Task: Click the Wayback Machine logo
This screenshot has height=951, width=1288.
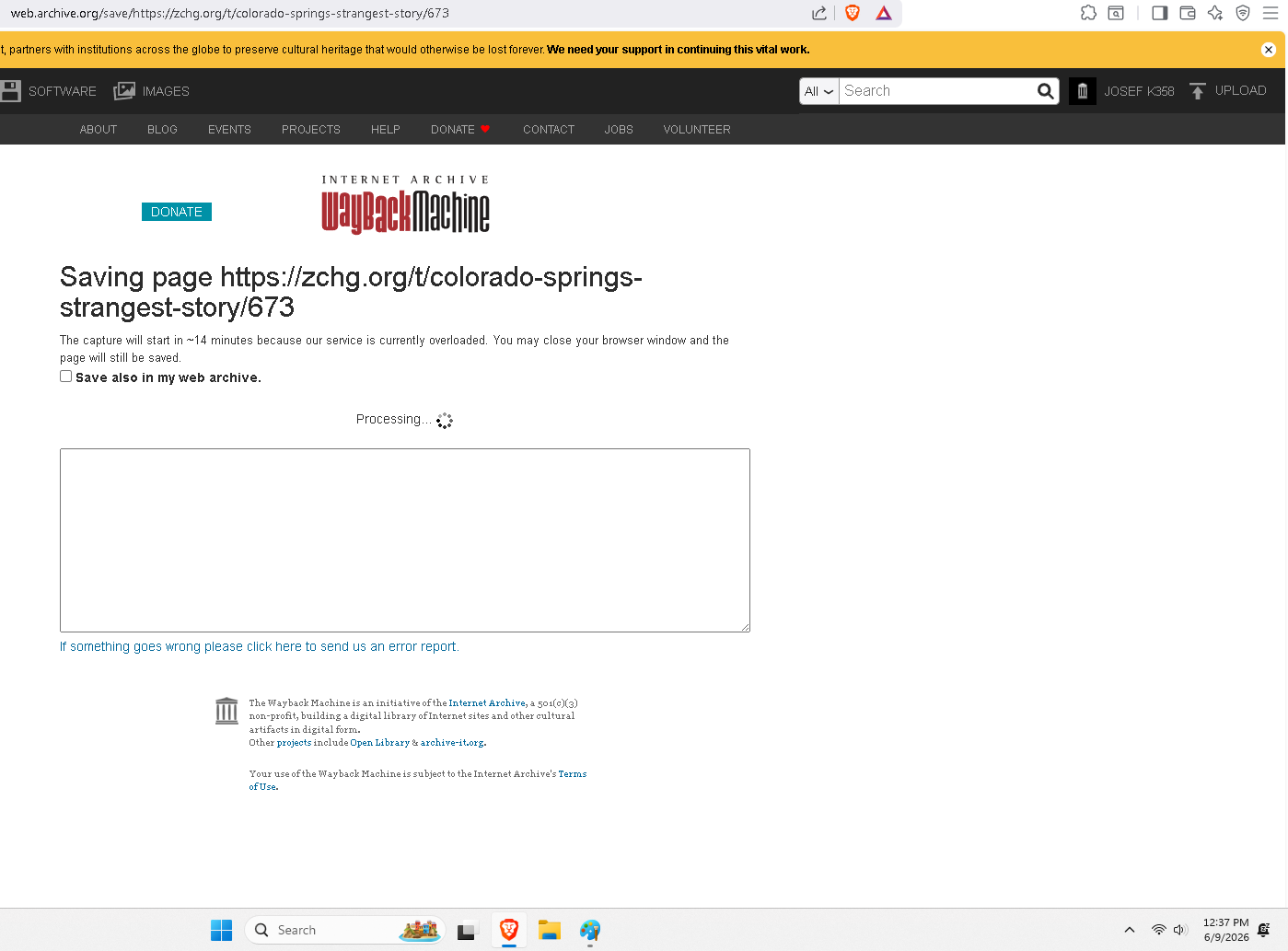Action: [405, 204]
